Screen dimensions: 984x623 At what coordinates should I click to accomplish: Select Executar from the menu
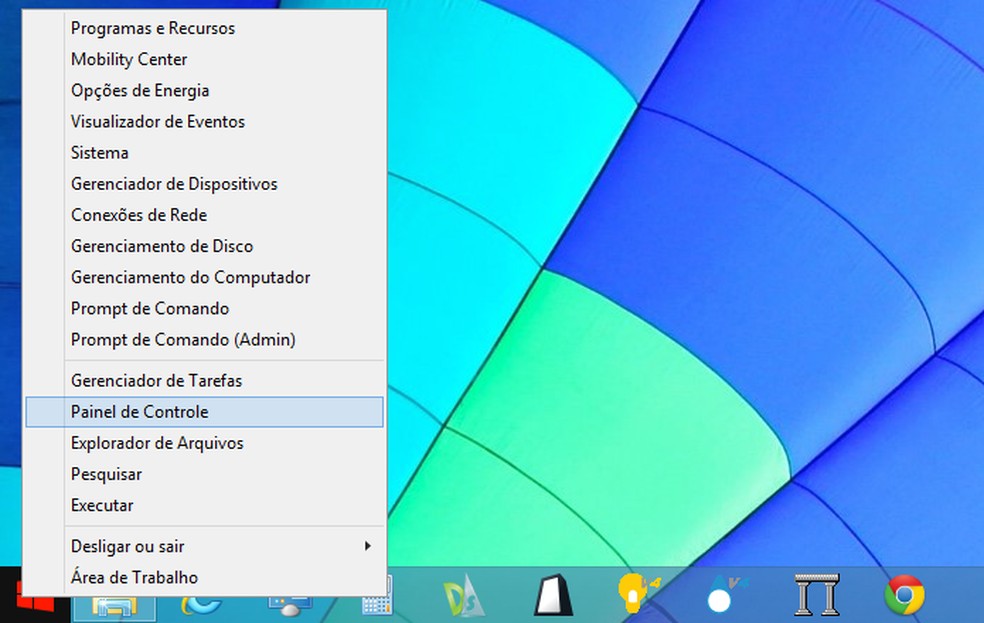(x=102, y=505)
